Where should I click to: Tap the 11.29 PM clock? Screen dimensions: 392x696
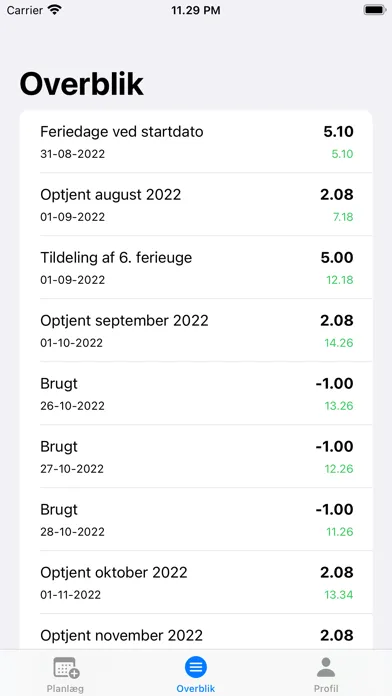tap(196, 11)
